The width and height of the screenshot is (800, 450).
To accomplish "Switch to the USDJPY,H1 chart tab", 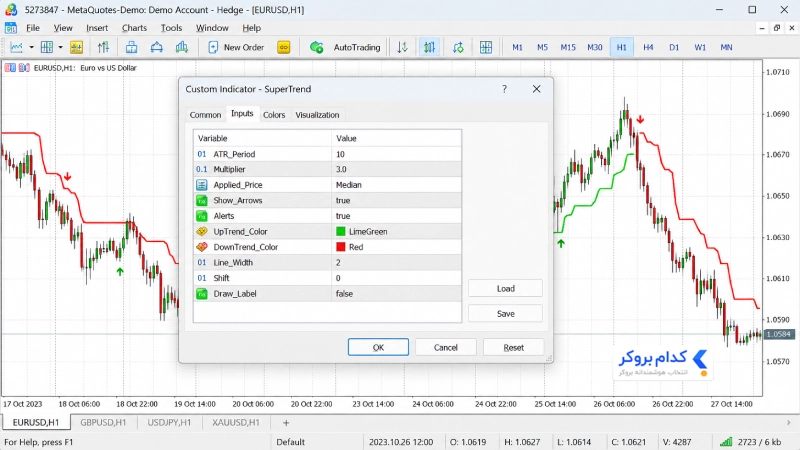I will point(169,422).
